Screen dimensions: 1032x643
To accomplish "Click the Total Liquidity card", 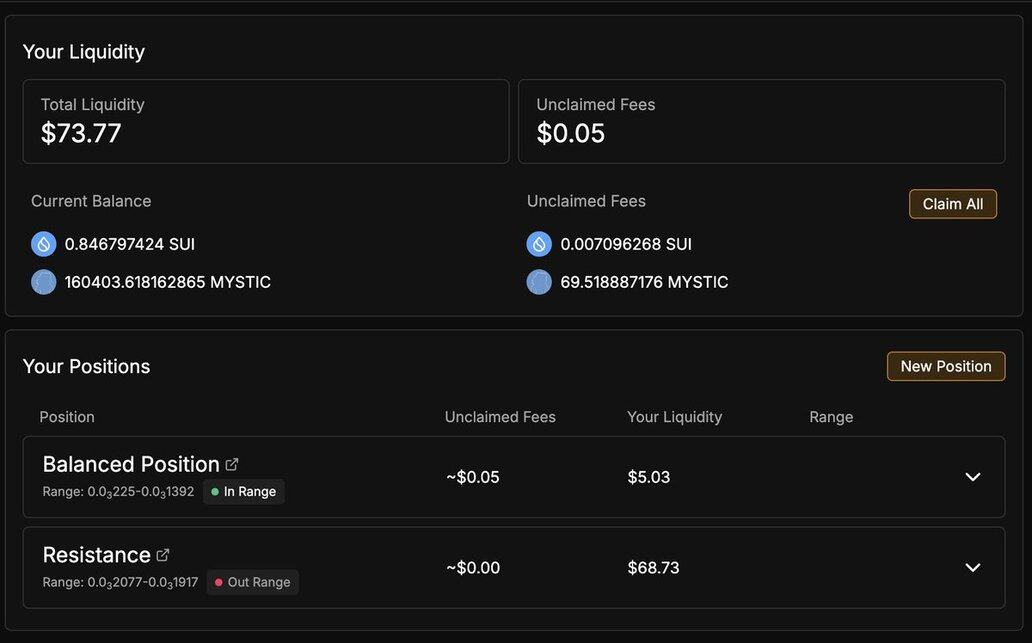I will pos(265,121).
